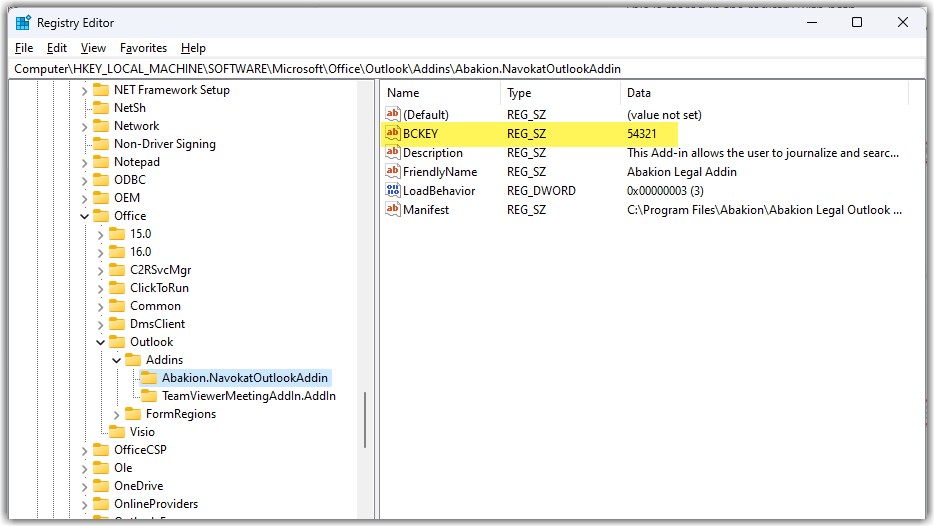Sort values by the Name column header
The image size is (935, 527).
pyautogui.click(x=440, y=93)
